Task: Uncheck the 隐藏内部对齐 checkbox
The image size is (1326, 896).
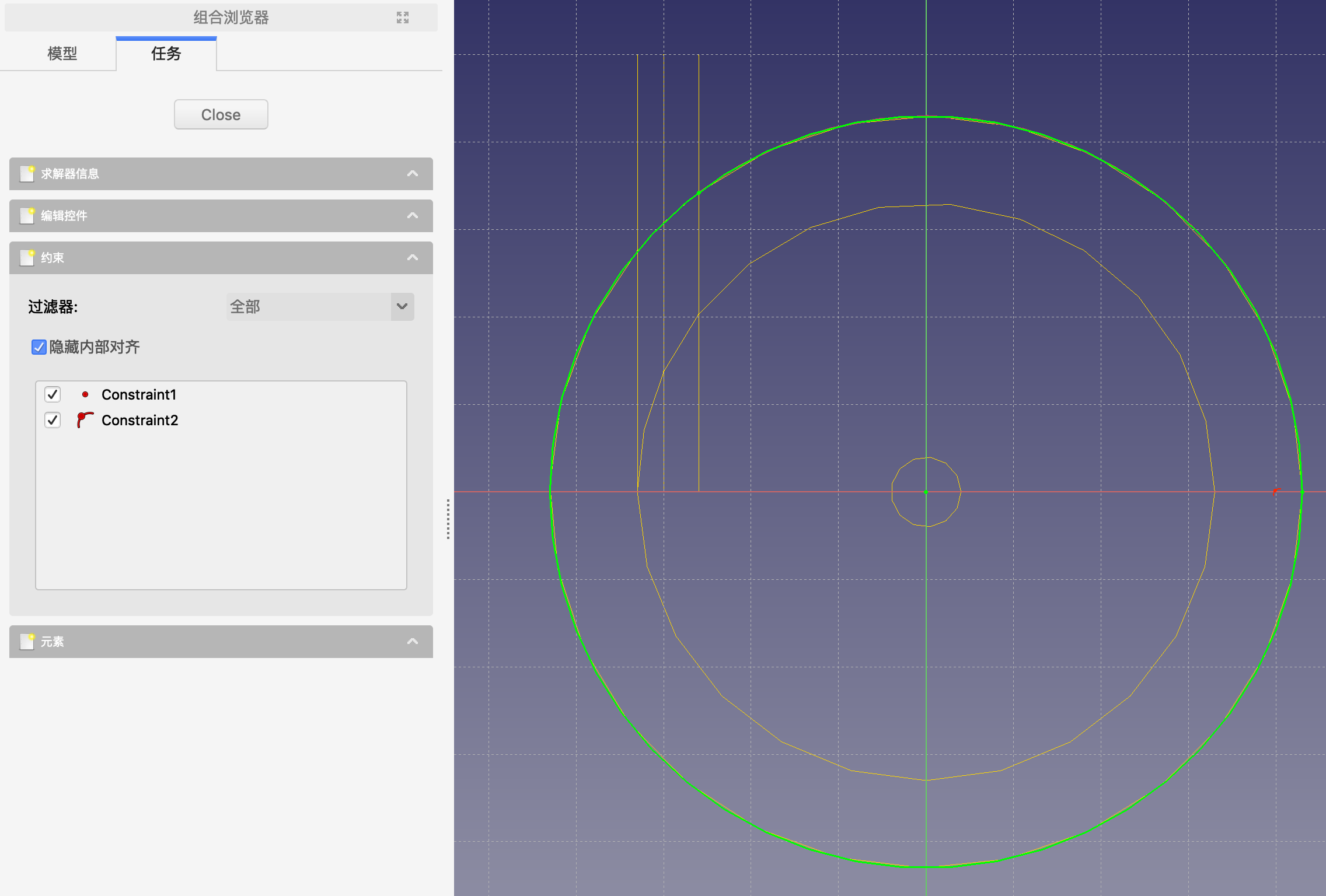Action: 39,348
